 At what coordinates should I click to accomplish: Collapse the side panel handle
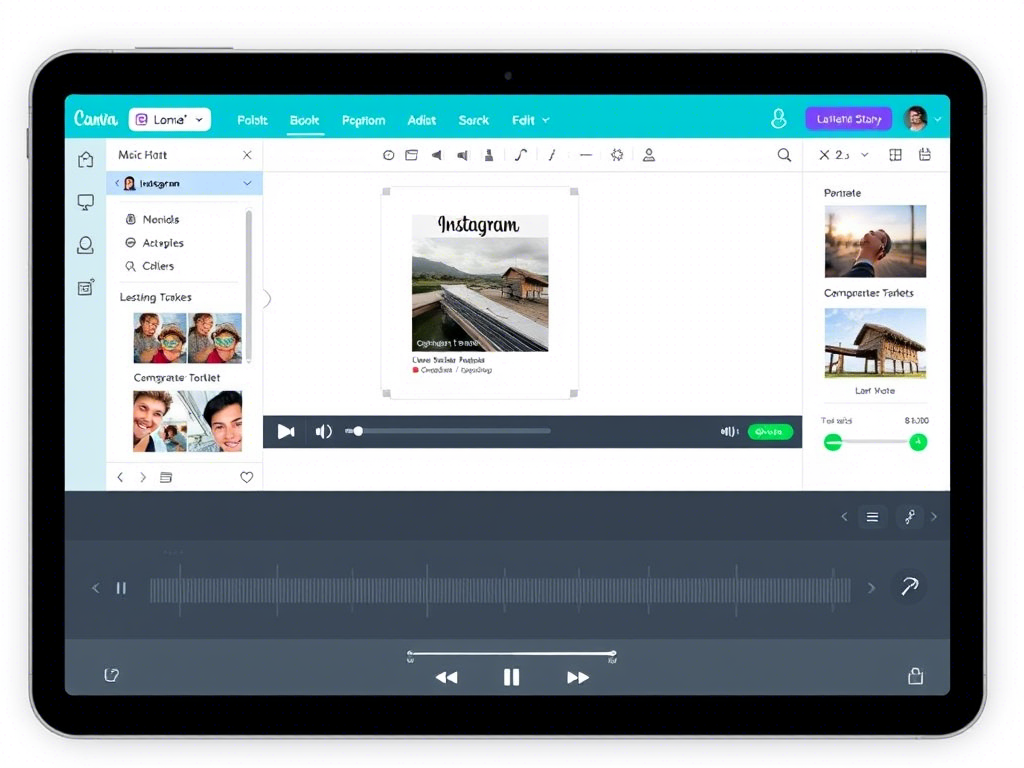[x=267, y=298]
